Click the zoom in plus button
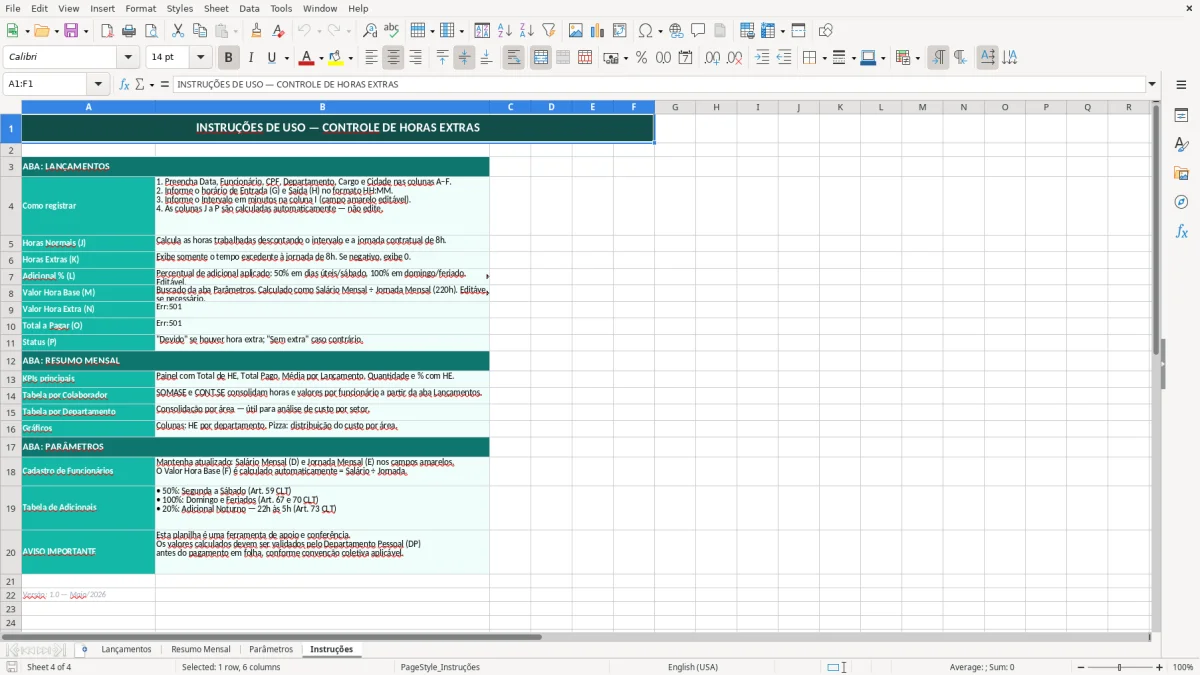1200x675 pixels. point(1159,667)
